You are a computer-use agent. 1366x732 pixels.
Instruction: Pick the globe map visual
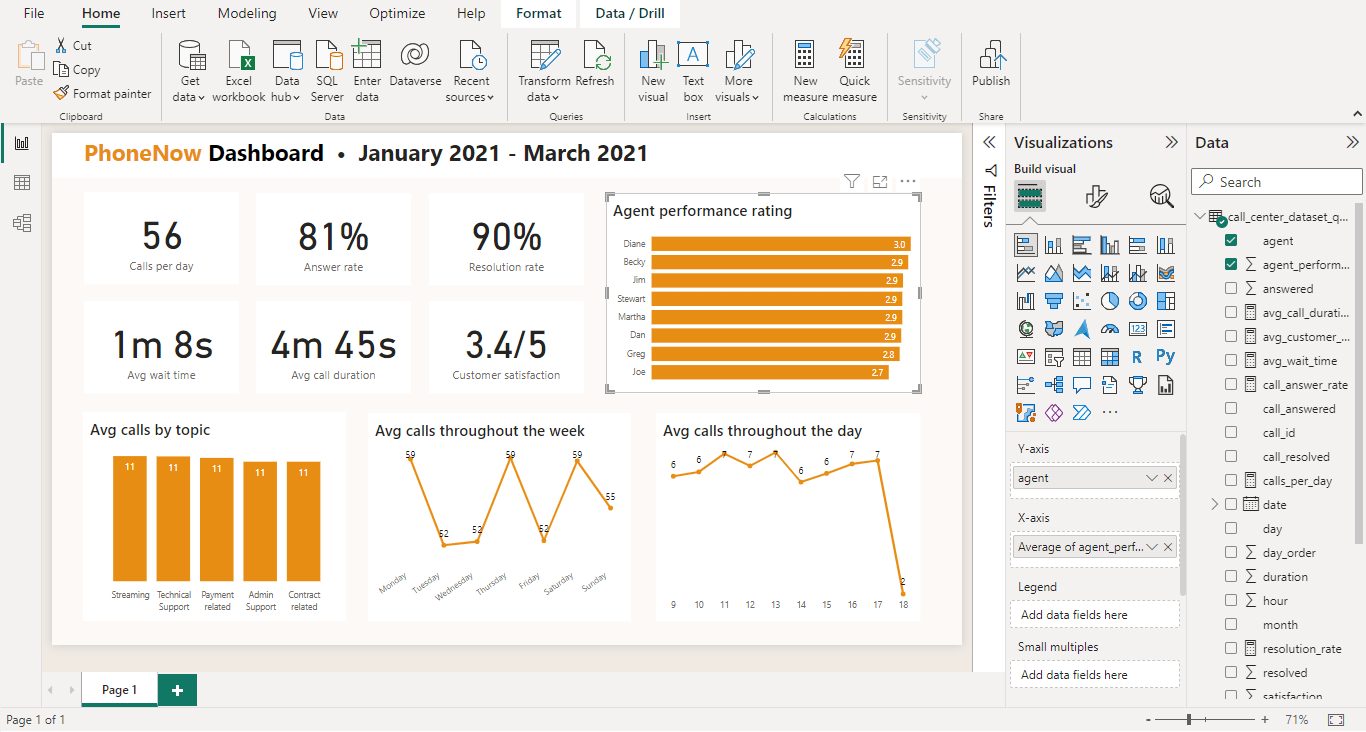(1026, 328)
